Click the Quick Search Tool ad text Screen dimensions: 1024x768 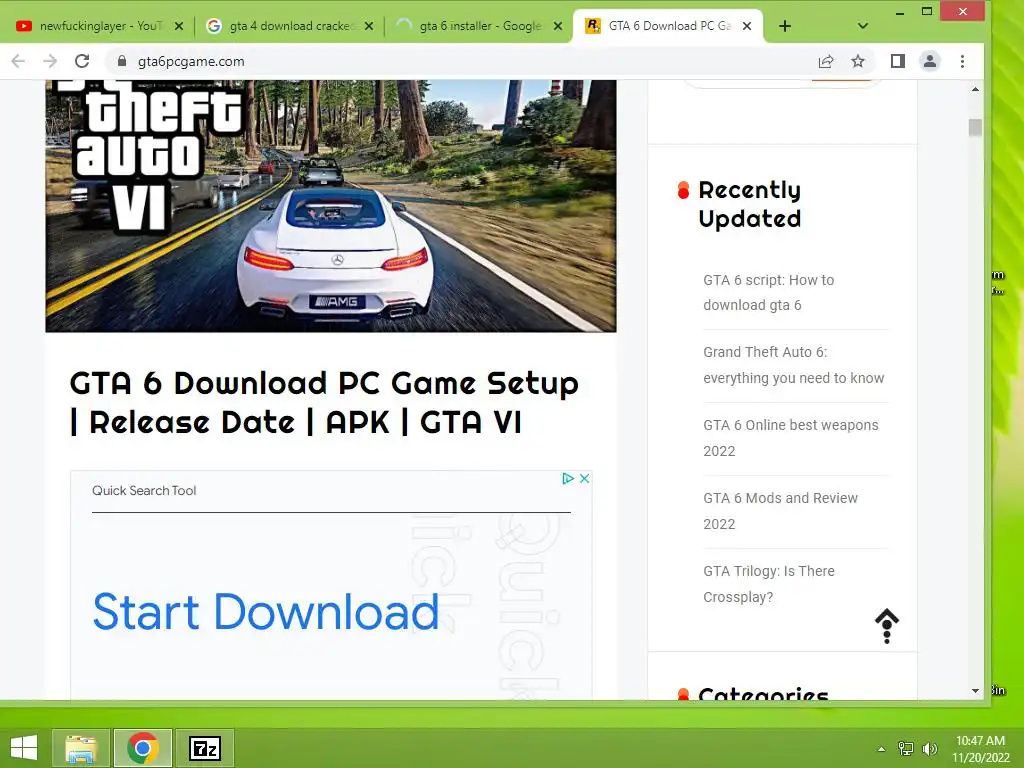[144, 490]
